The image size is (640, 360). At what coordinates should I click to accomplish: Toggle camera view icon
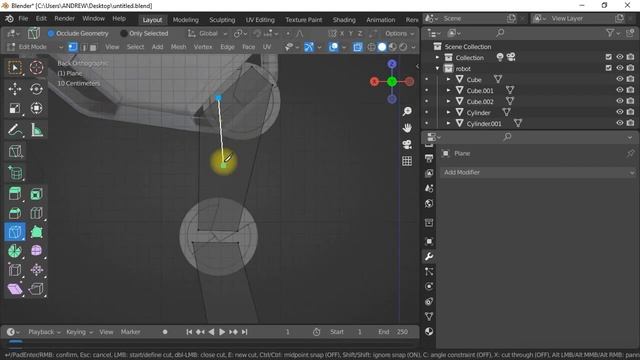pos(407,144)
